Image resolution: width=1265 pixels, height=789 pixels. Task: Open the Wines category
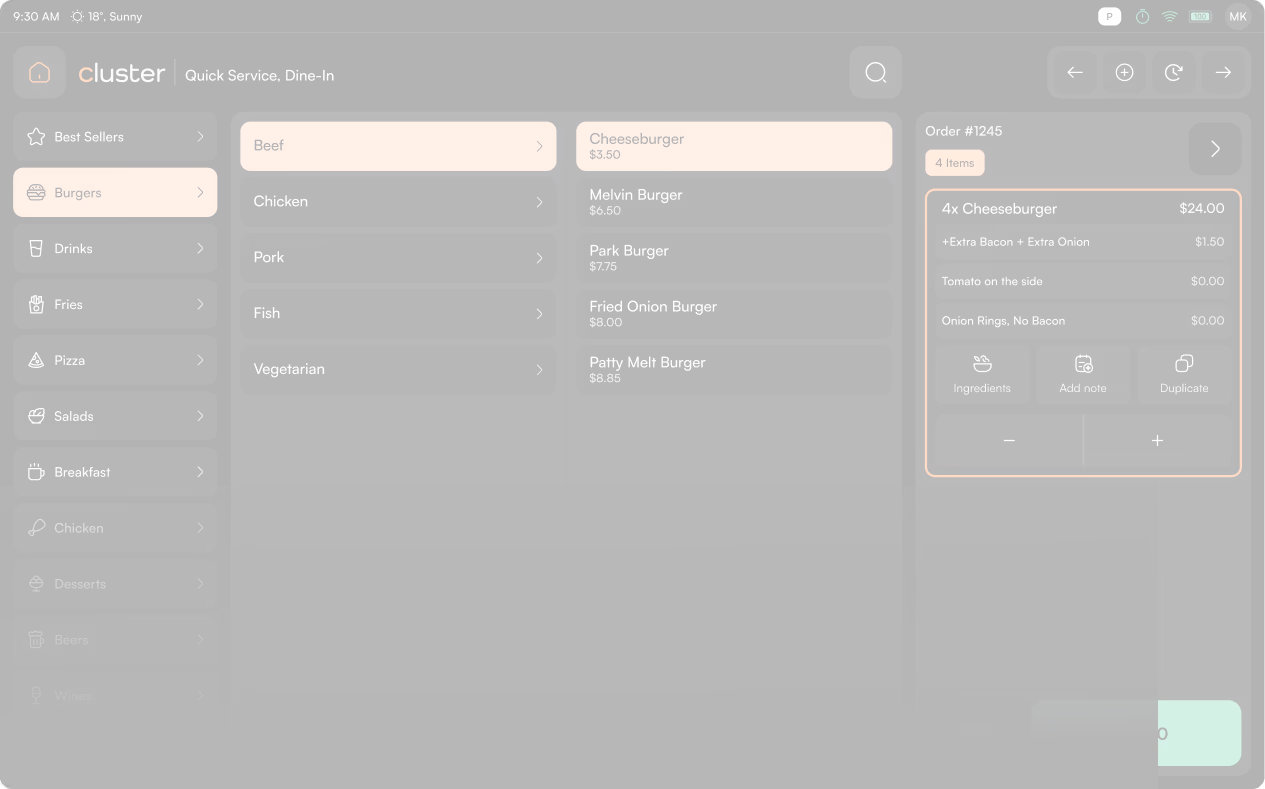pos(115,695)
